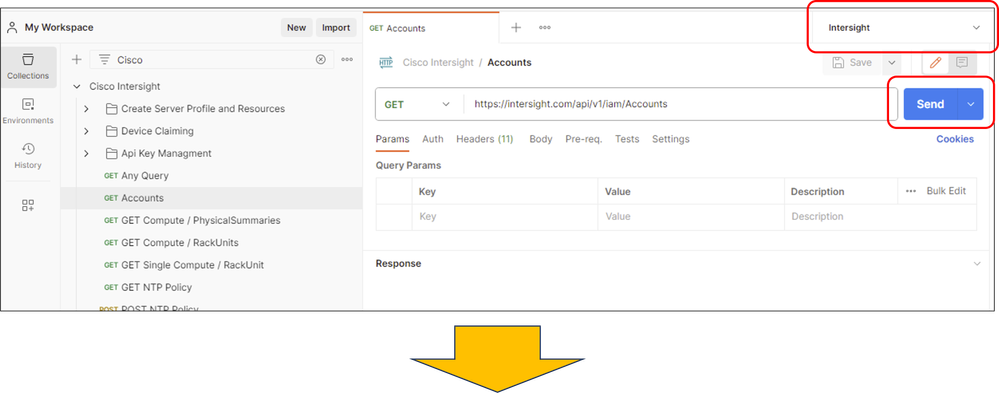Open the GET NTP Policy request

212,287
